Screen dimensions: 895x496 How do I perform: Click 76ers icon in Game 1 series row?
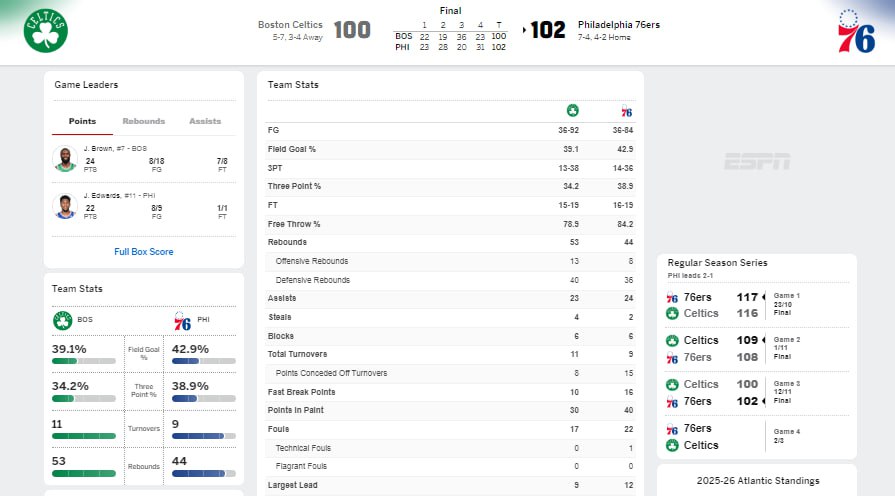point(672,298)
